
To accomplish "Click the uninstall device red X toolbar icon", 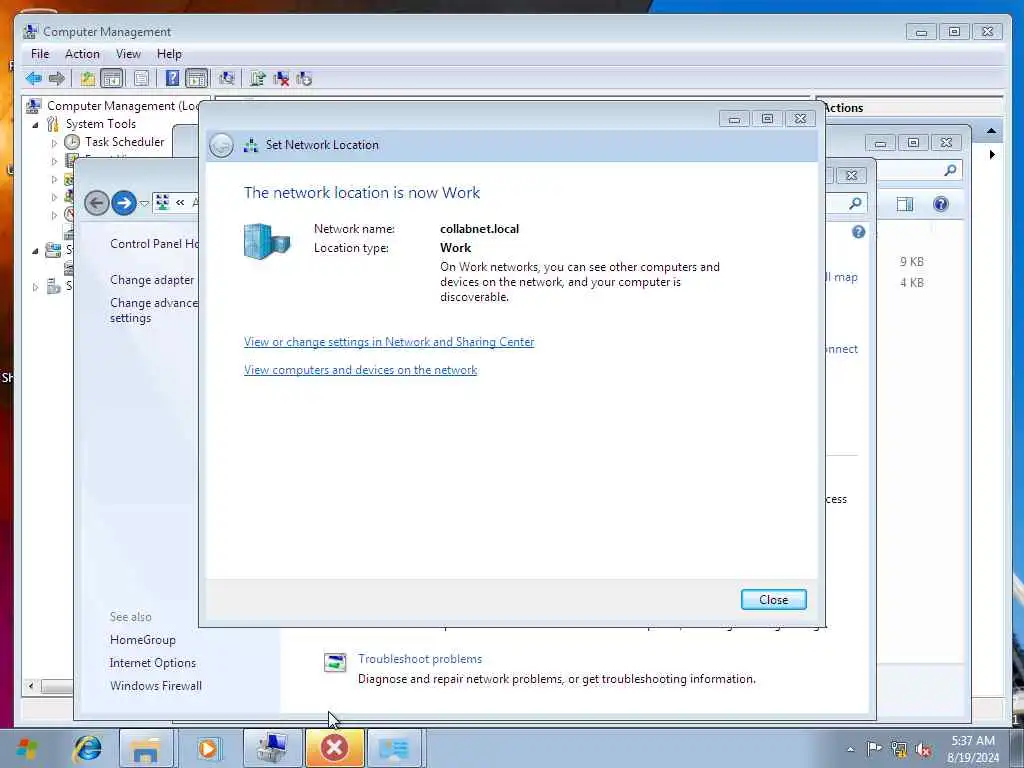I will (281, 79).
